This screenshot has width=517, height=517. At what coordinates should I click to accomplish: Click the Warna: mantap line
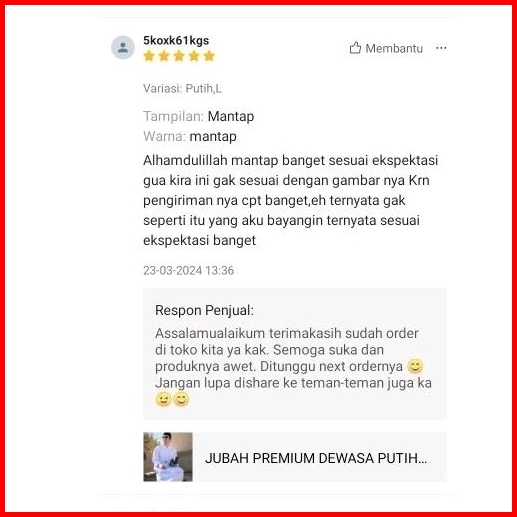[190, 136]
